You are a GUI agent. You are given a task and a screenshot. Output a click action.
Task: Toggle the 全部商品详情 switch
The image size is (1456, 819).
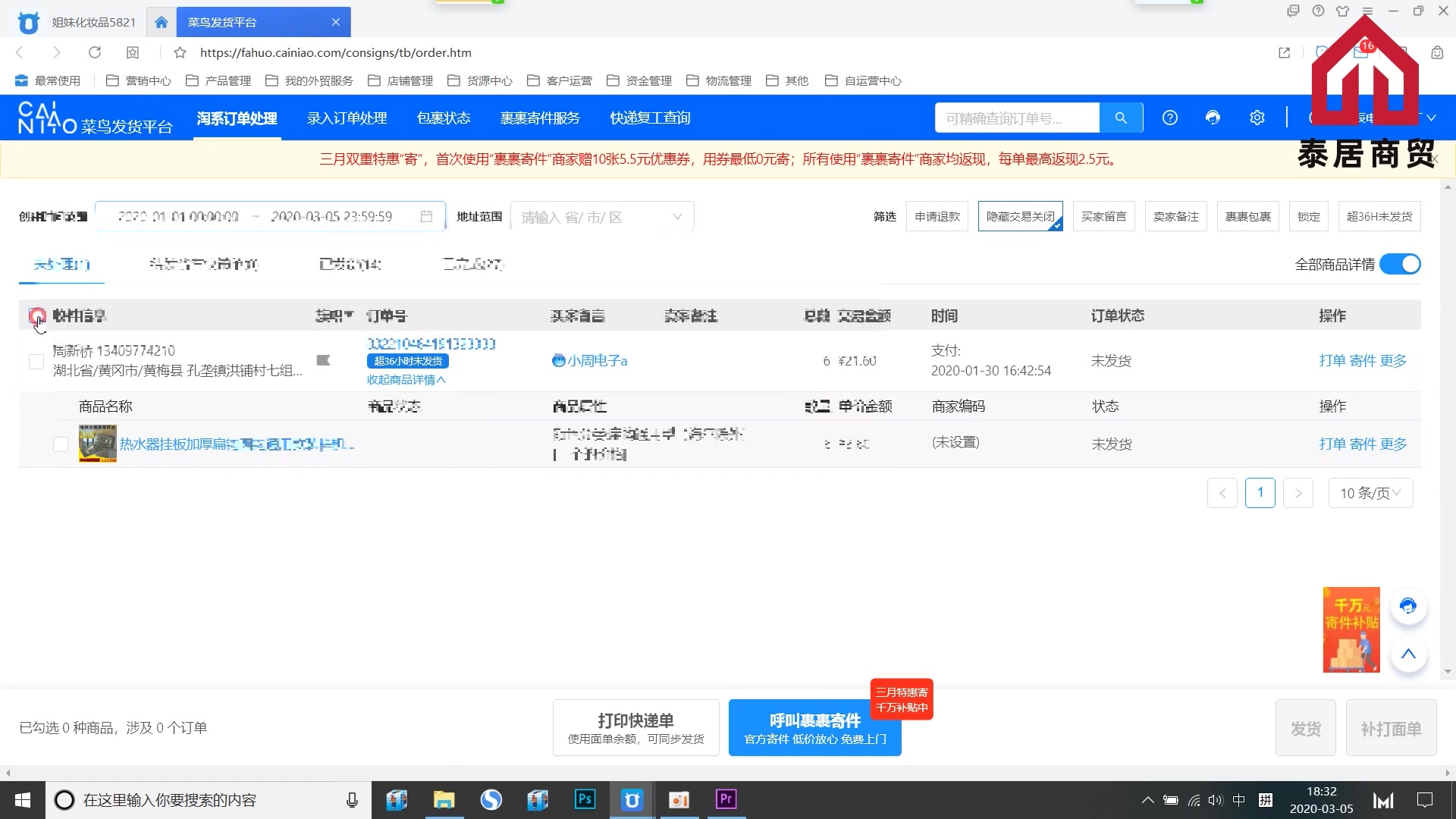(1398, 264)
